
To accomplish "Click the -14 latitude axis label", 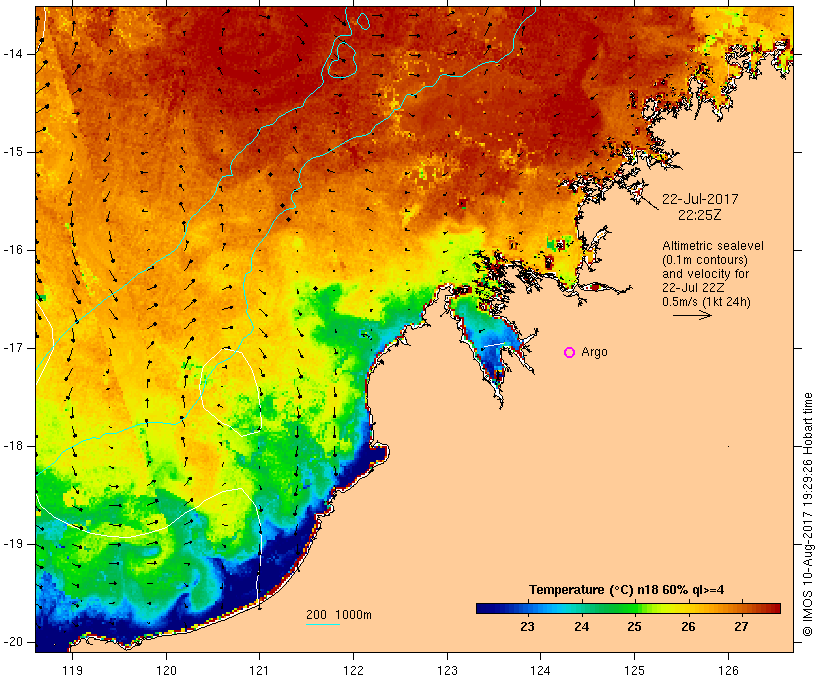I will [x=13, y=54].
